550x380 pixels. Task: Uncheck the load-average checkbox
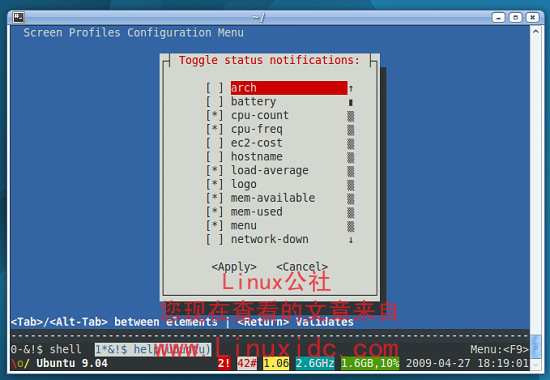pos(214,171)
